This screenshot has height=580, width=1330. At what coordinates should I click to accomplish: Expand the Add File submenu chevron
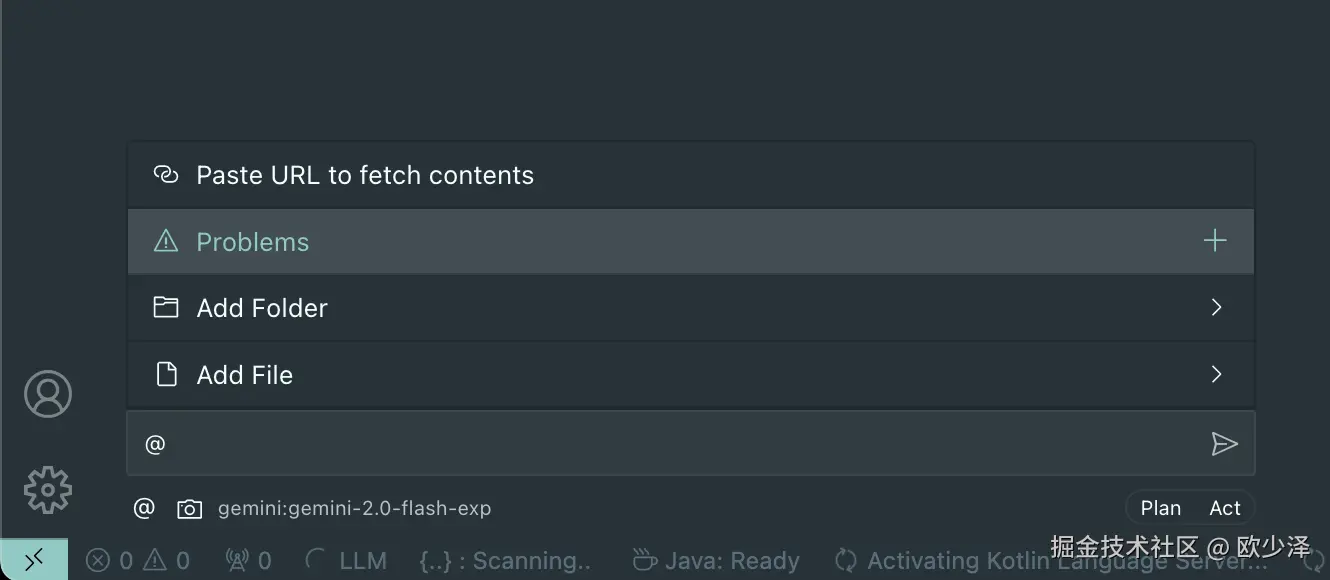(x=1216, y=375)
